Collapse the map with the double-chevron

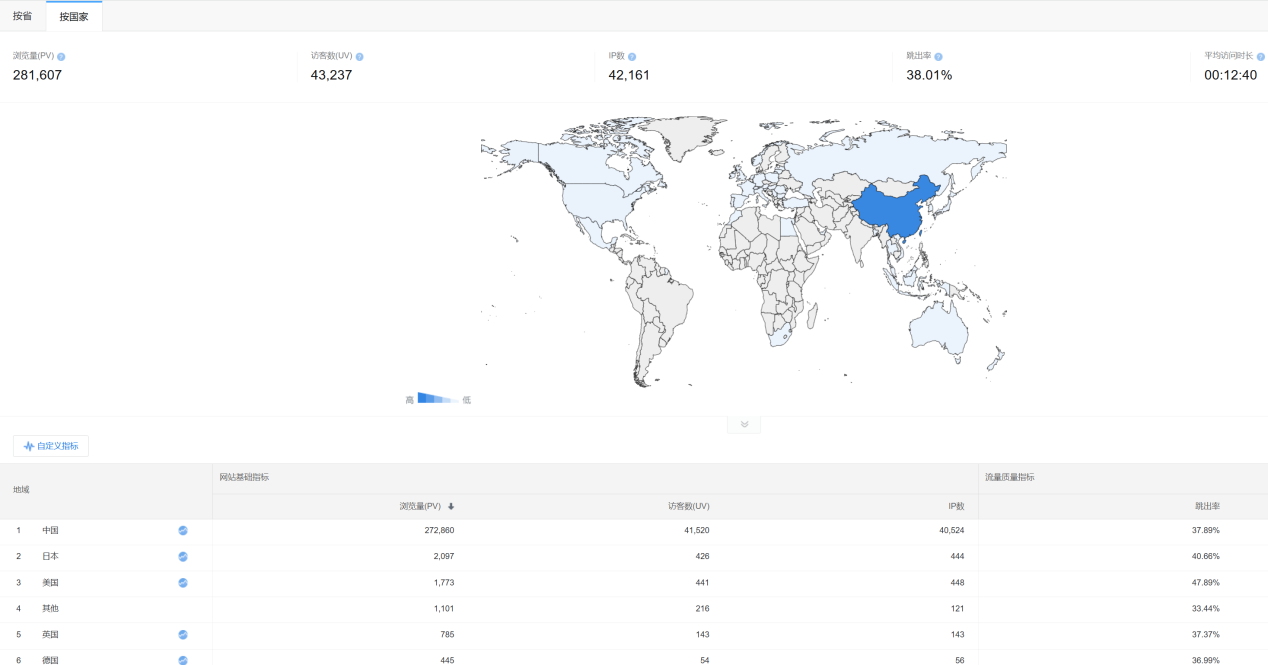[744, 425]
